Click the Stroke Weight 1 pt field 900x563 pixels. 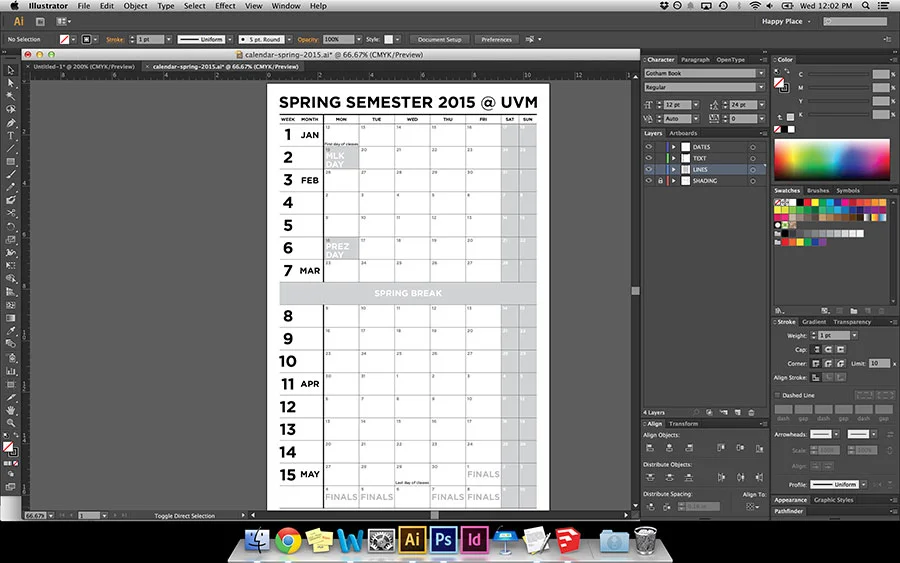tap(833, 335)
